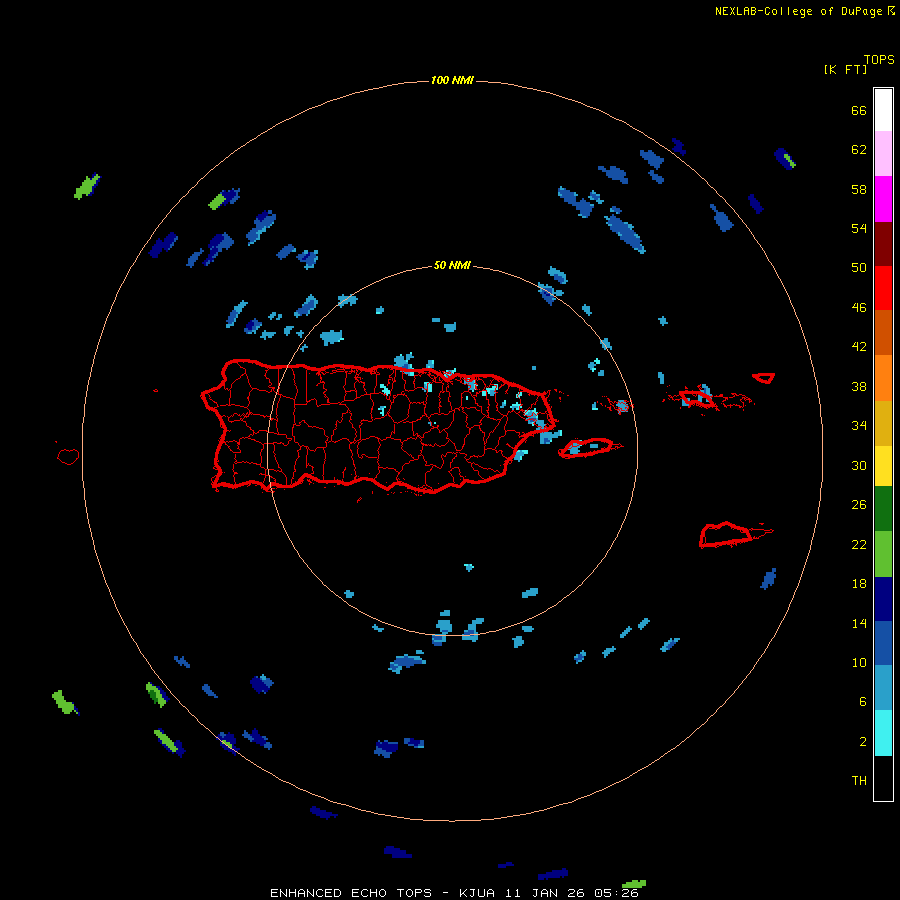The width and height of the screenshot is (900, 900).
Task: Click the ENHANCED ECHO TOPS KJUA timestamp caption
Action: pos(454,893)
